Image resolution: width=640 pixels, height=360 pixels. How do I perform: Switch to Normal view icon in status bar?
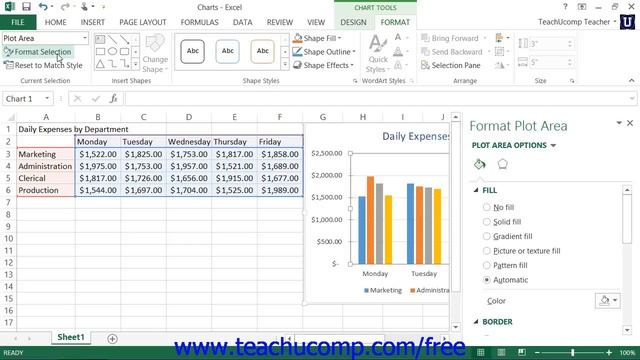click(x=481, y=352)
